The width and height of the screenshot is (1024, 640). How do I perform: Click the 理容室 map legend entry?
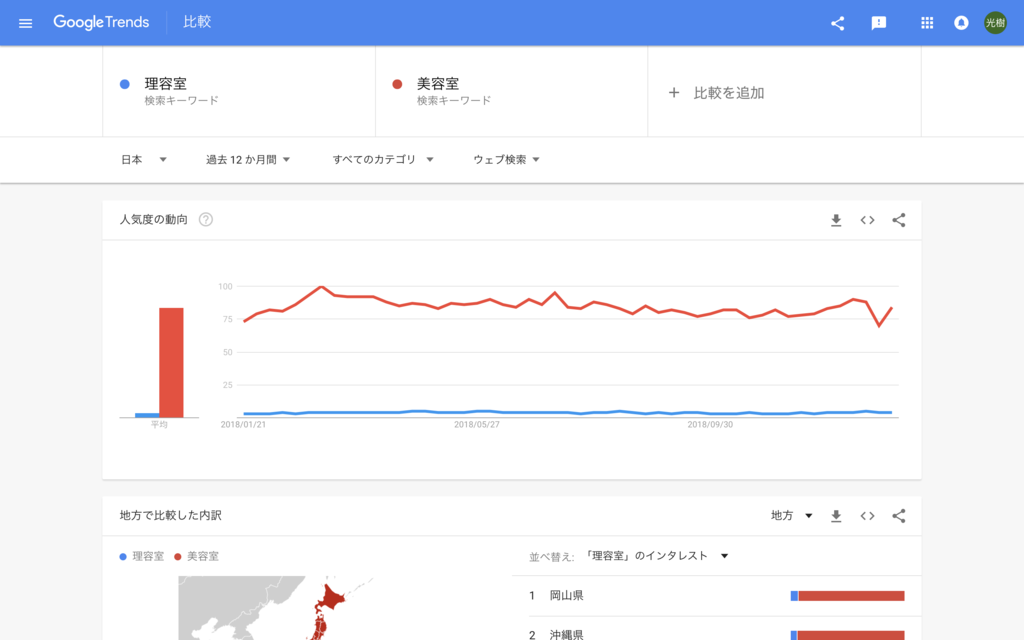(142, 556)
